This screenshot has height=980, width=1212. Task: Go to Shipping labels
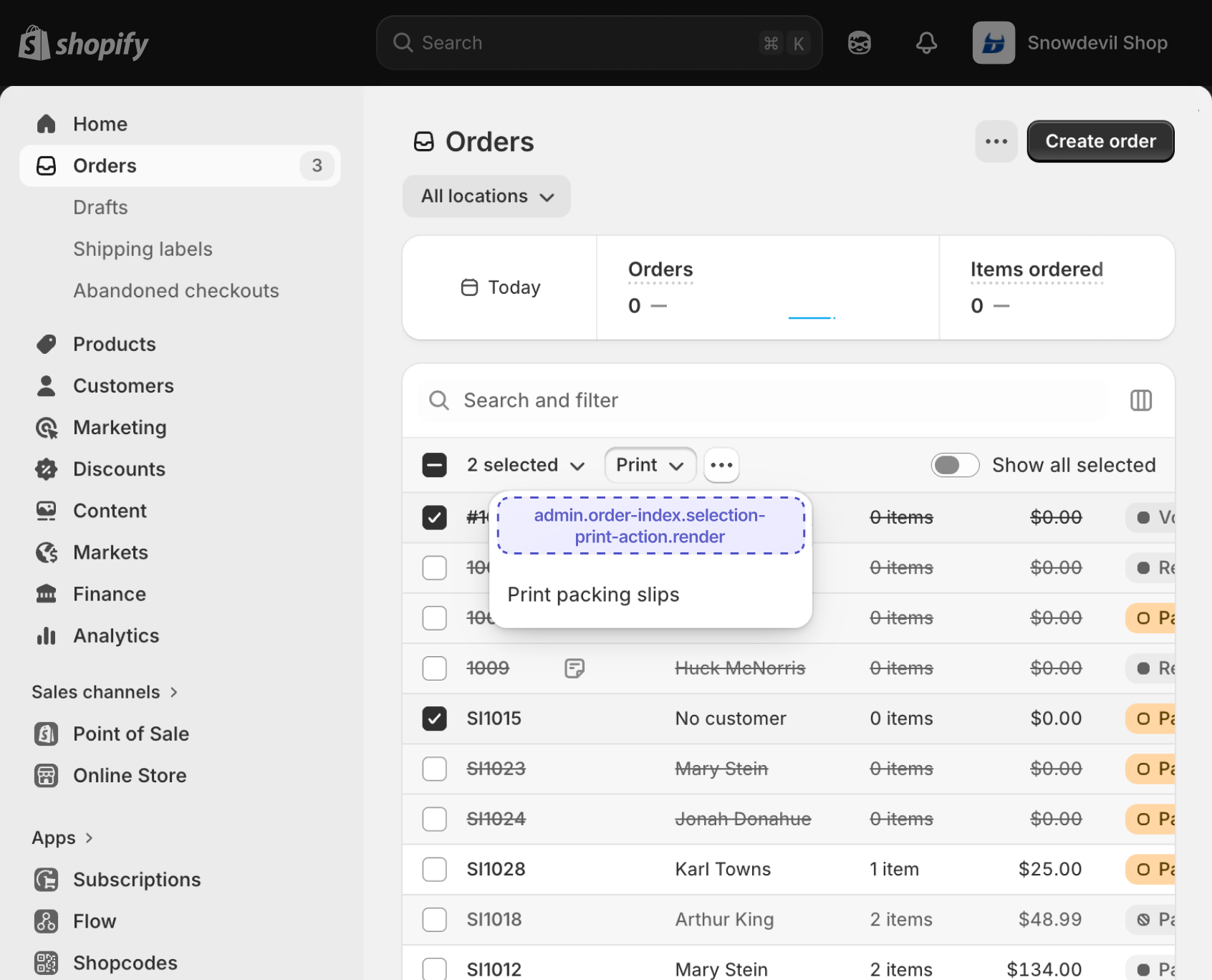coord(143,249)
